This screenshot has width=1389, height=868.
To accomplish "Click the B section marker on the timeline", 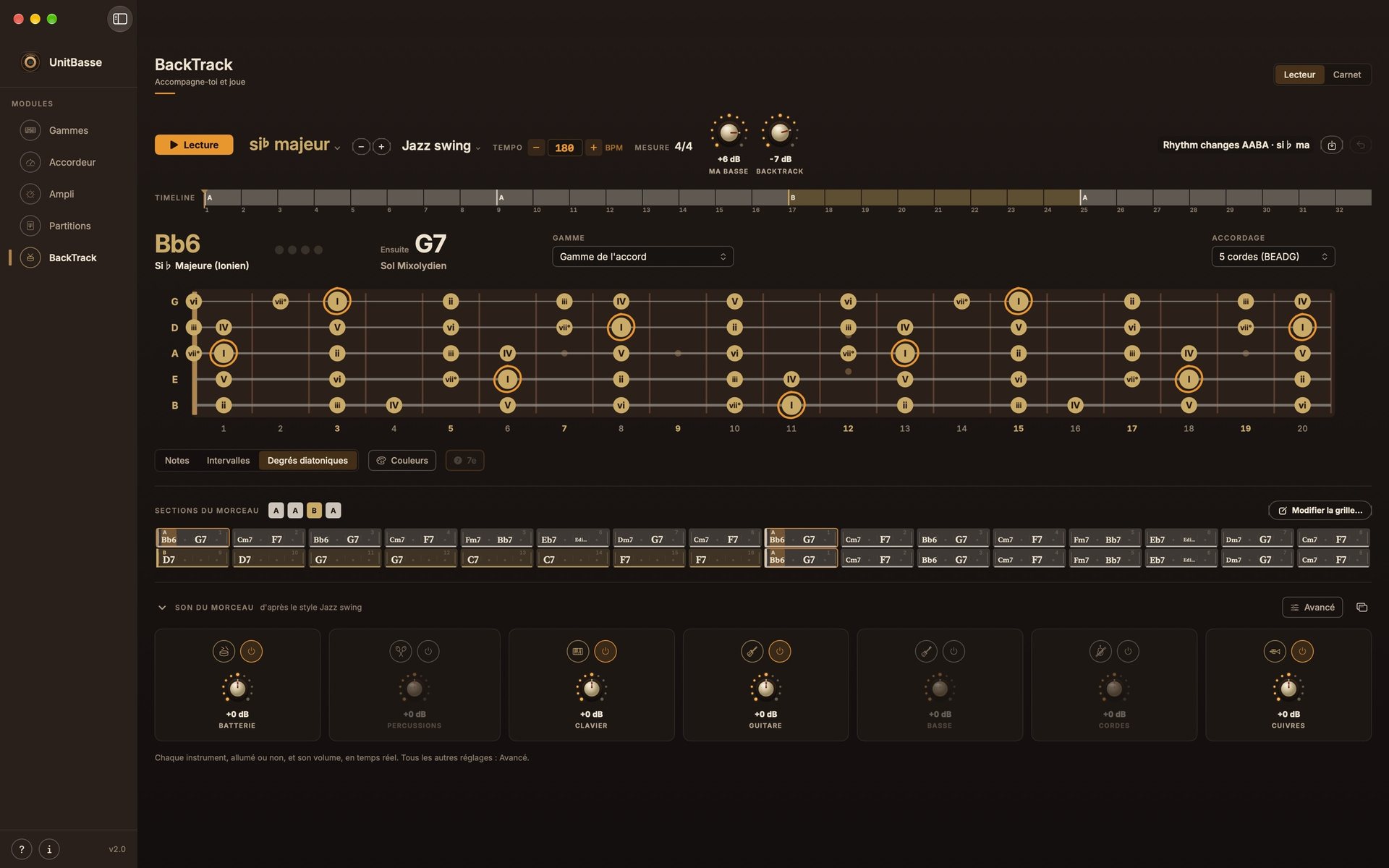I will [x=793, y=197].
